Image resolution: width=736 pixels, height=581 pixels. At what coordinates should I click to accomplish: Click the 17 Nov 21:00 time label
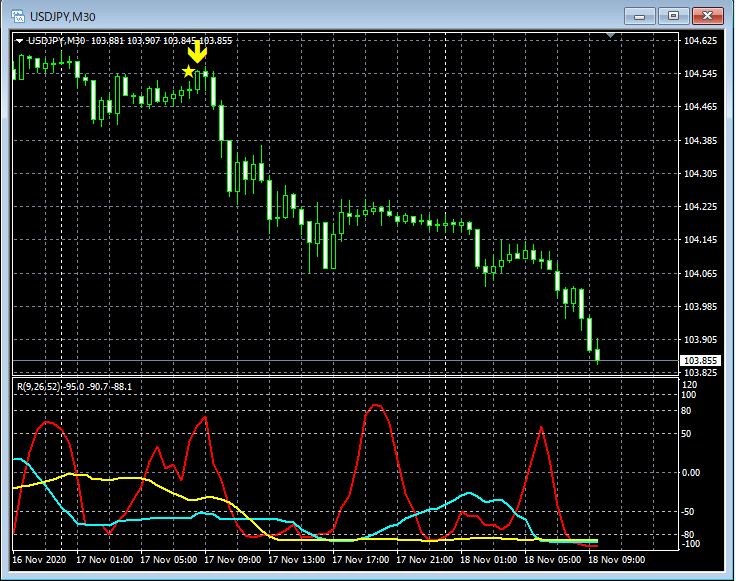click(x=424, y=559)
